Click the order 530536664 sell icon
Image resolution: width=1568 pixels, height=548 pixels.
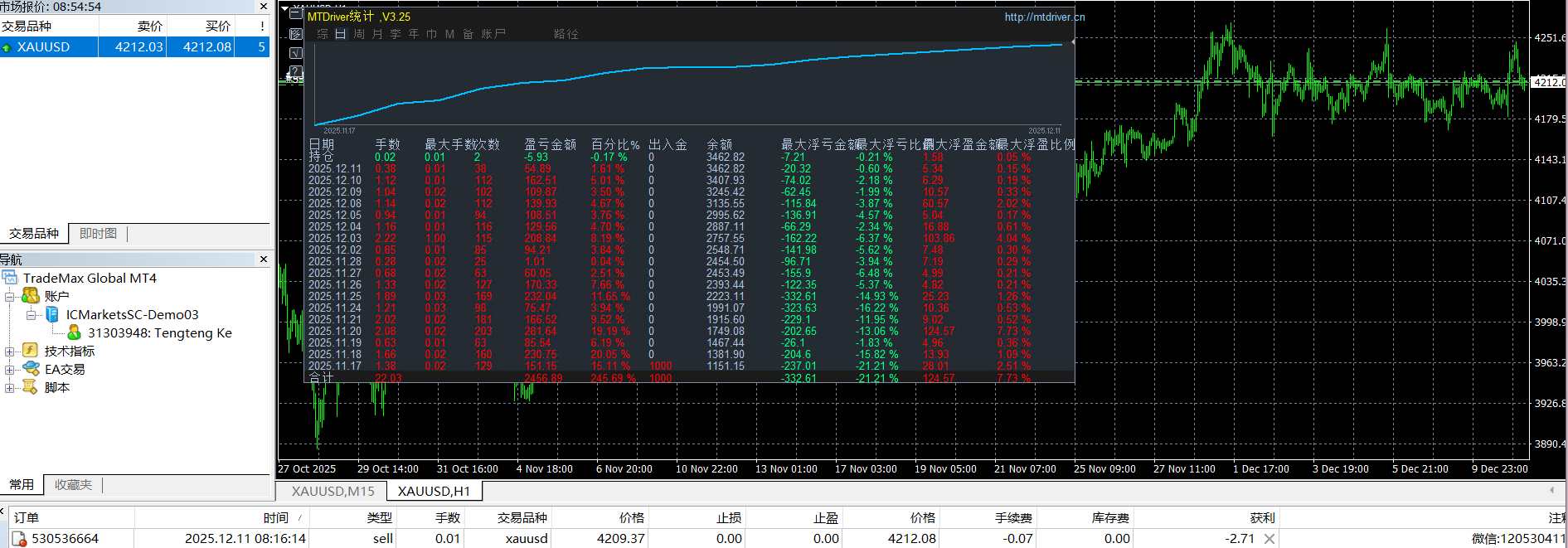pos(19,539)
